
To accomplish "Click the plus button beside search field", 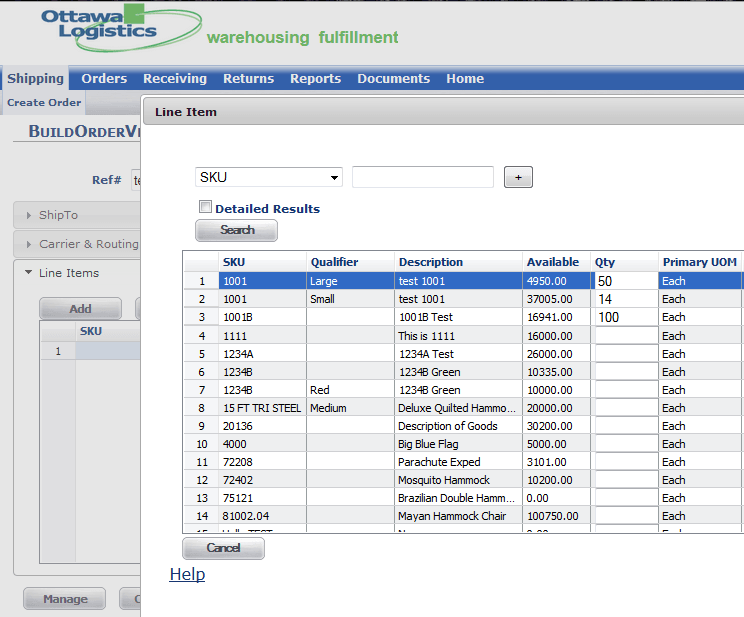I will [518, 177].
